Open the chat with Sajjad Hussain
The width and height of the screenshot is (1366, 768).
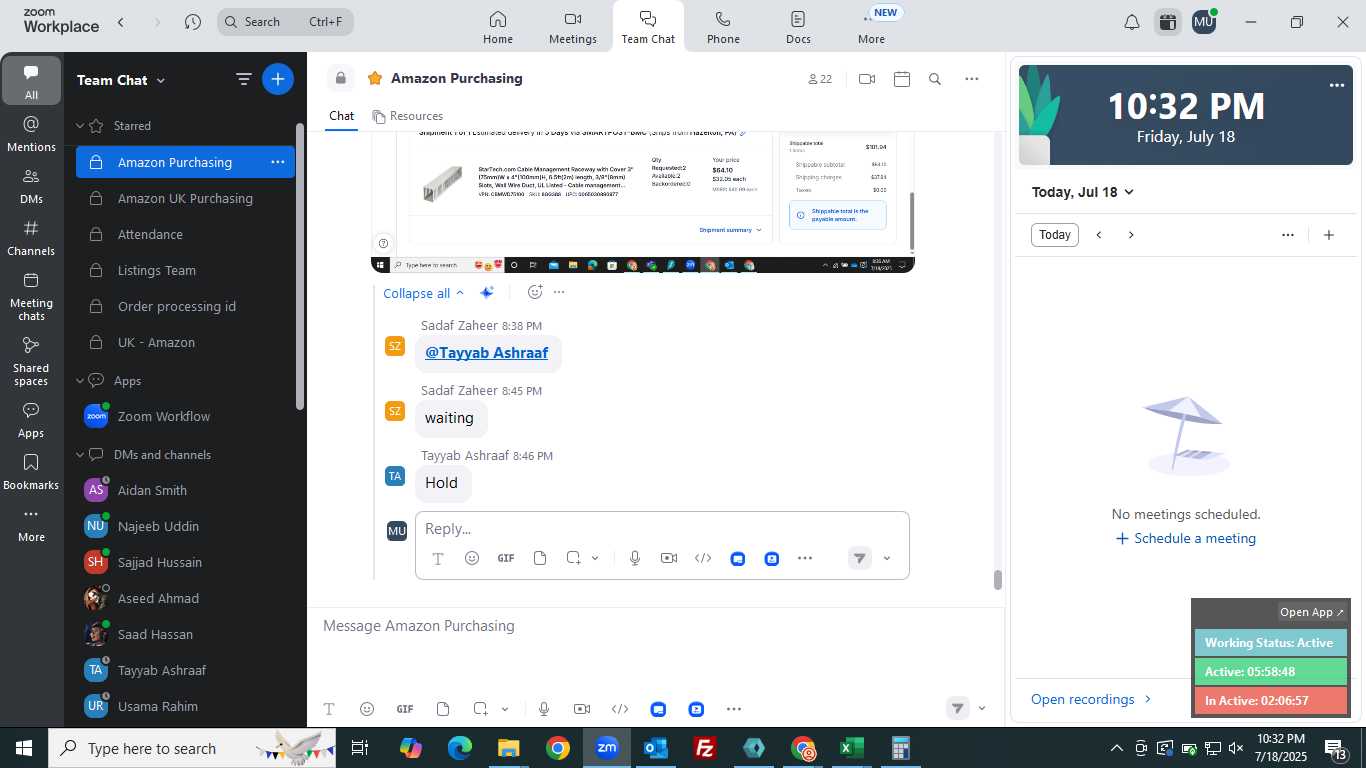[185, 562]
